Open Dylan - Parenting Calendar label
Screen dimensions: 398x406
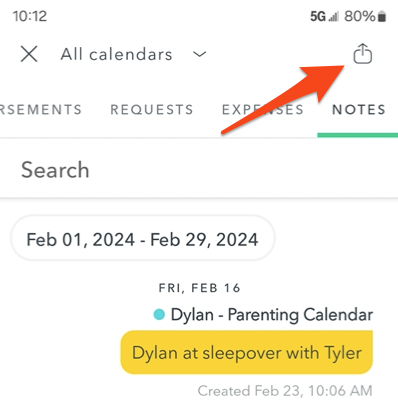(x=272, y=315)
